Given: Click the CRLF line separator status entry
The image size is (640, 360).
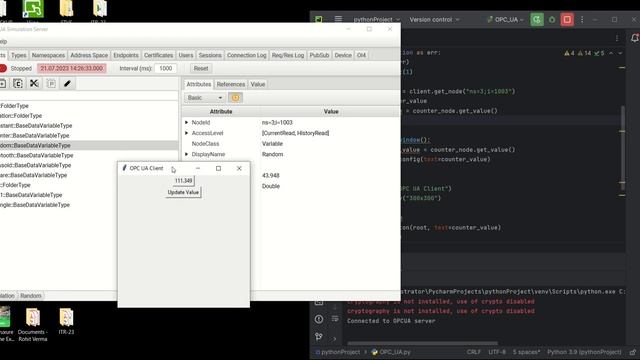Looking at the screenshot, I should click(x=474, y=352).
